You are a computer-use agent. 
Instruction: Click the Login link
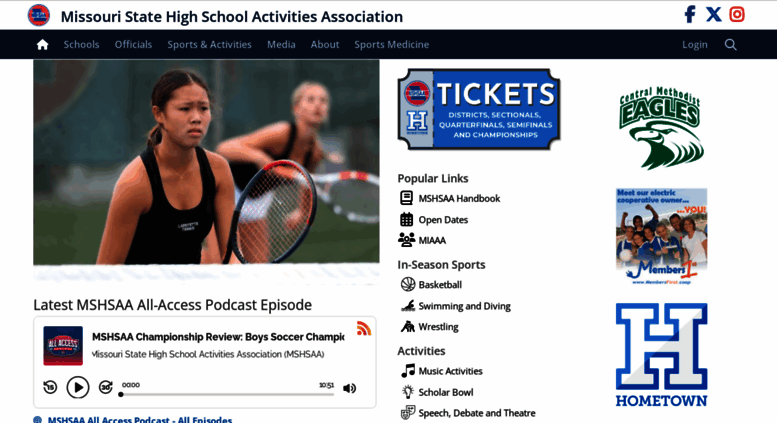point(695,45)
